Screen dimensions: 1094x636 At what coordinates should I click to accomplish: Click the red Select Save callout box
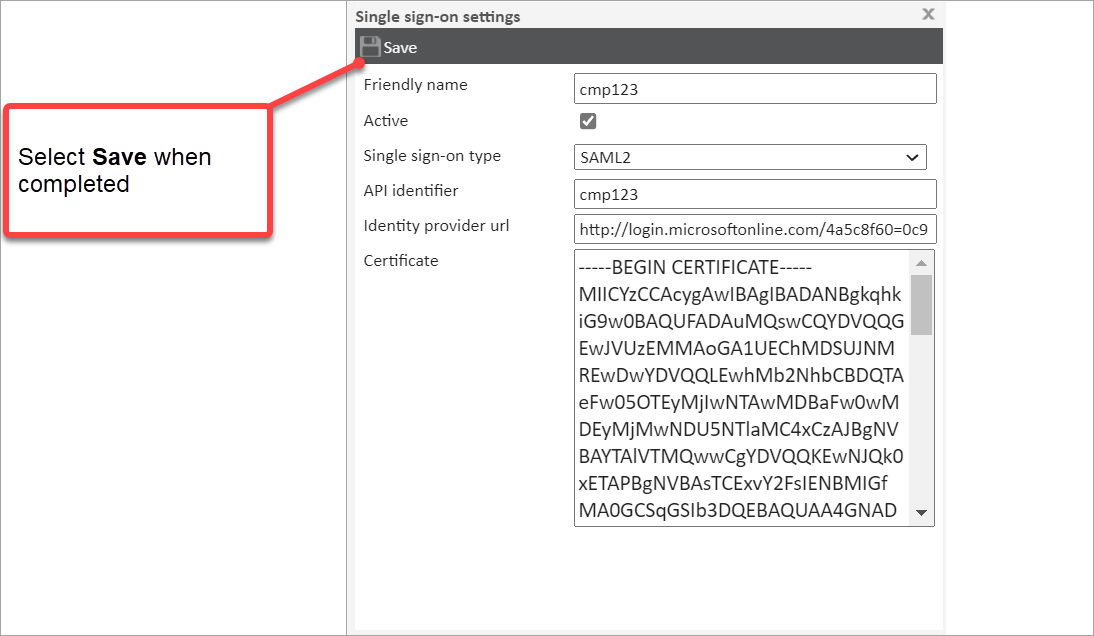coord(137,170)
